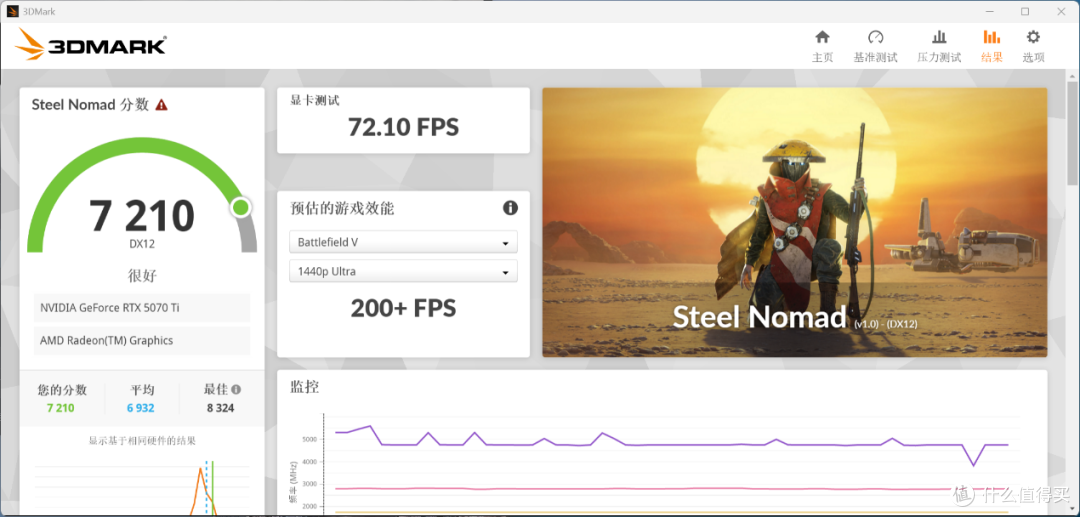This screenshot has height=517, width=1080.
Task: Click the 200+ FPS estimated value
Action: [x=403, y=308]
